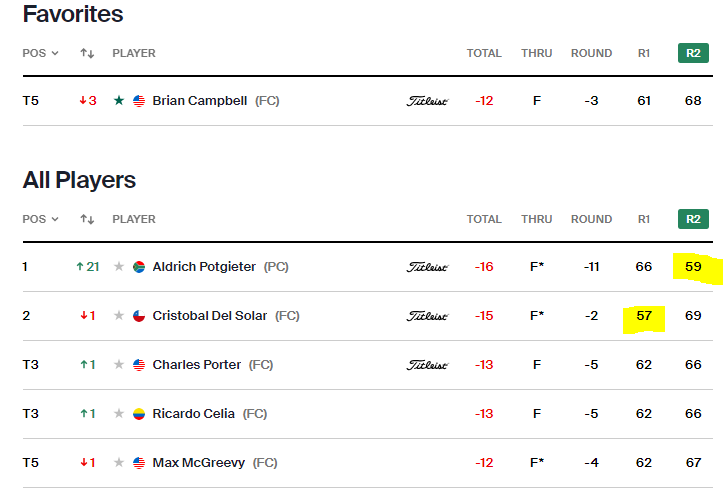Open the POS sort dropdown under Favorites
The width and height of the screenshot is (723, 496).
(x=40, y=53)
